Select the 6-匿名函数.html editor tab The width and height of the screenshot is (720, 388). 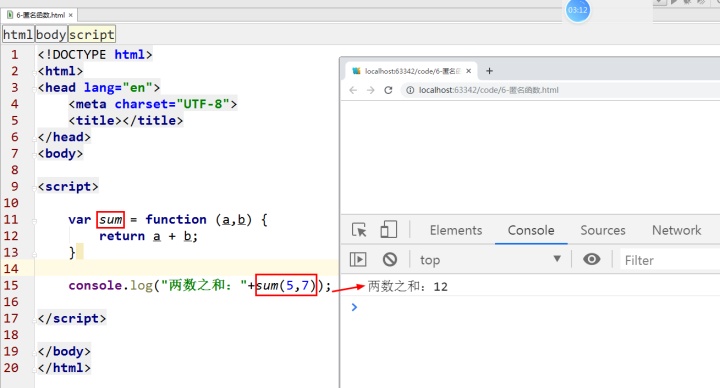click(39, 15)
